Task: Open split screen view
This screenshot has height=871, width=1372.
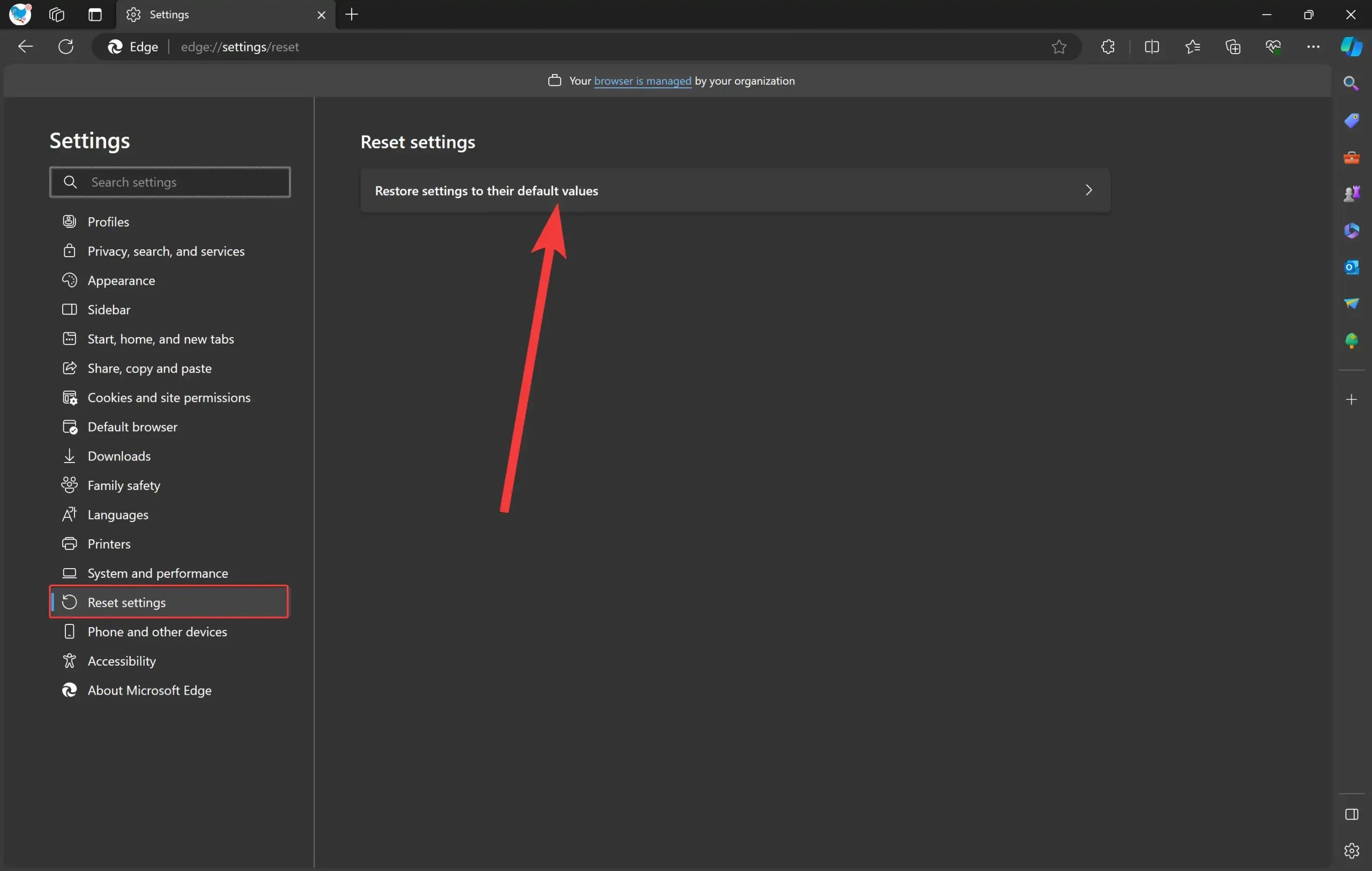Action: pyautogui.click(x=1152, y=47)
